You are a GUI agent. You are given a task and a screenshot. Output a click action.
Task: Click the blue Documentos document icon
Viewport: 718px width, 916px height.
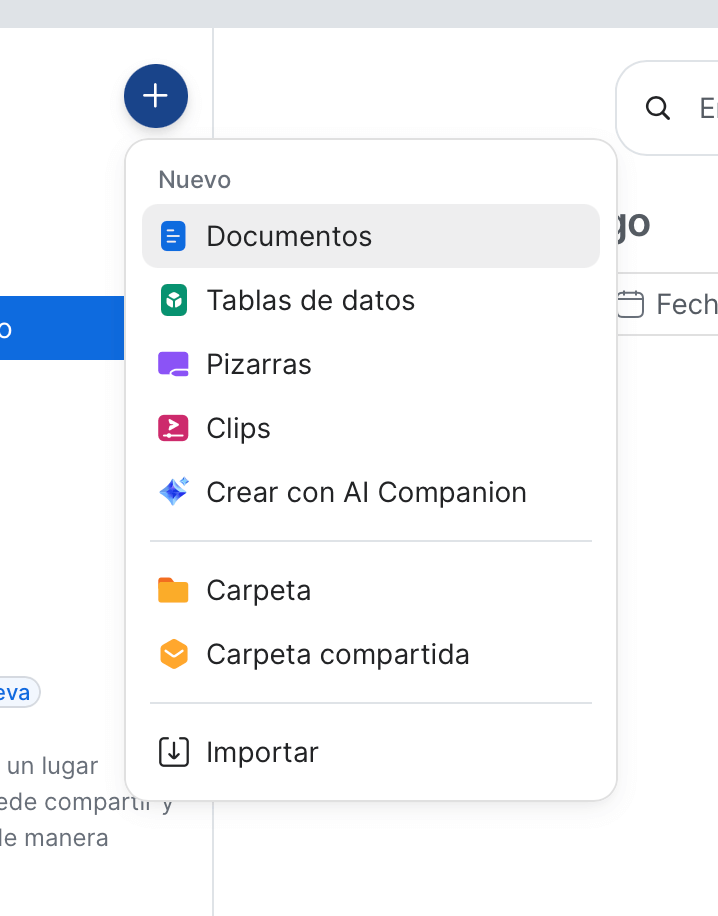pyautogui.click(x=174, y=236)
